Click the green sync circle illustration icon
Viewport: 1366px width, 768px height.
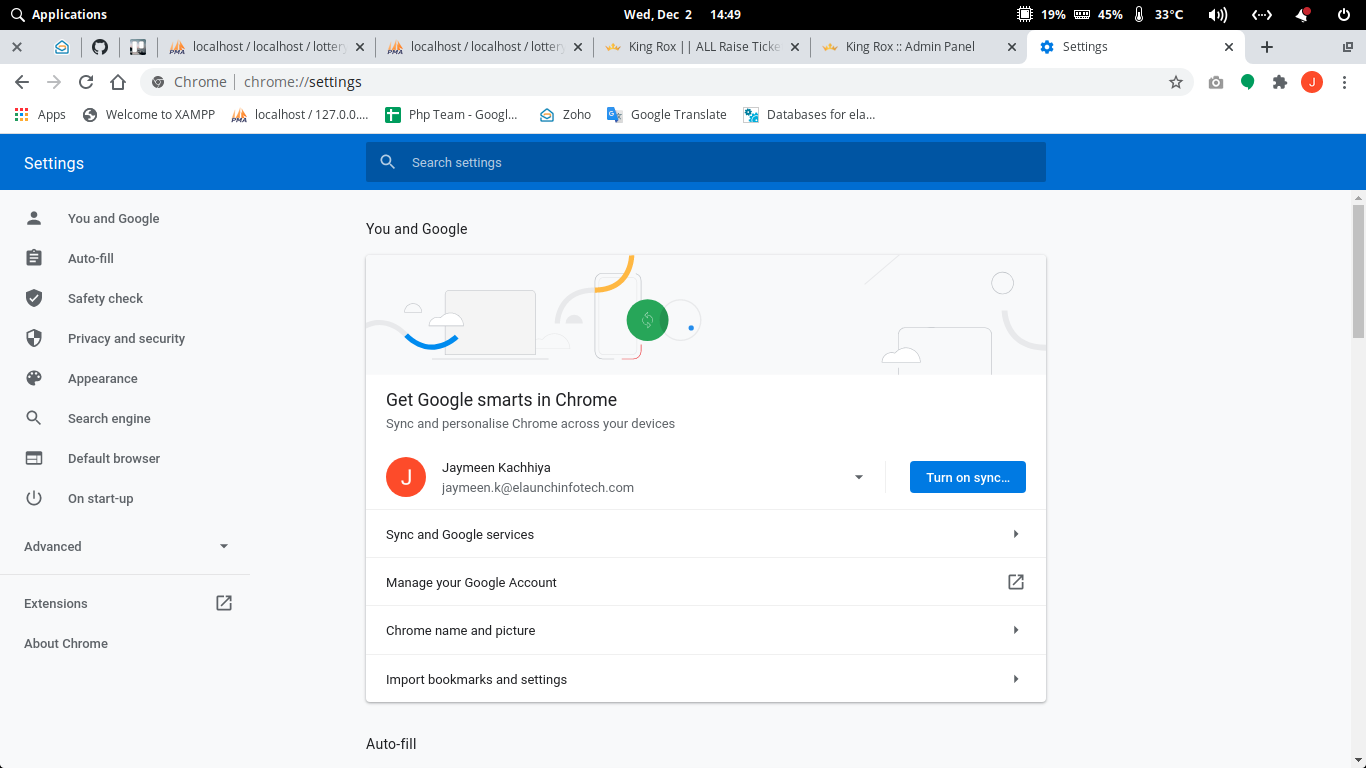click(x=647, y=320)
